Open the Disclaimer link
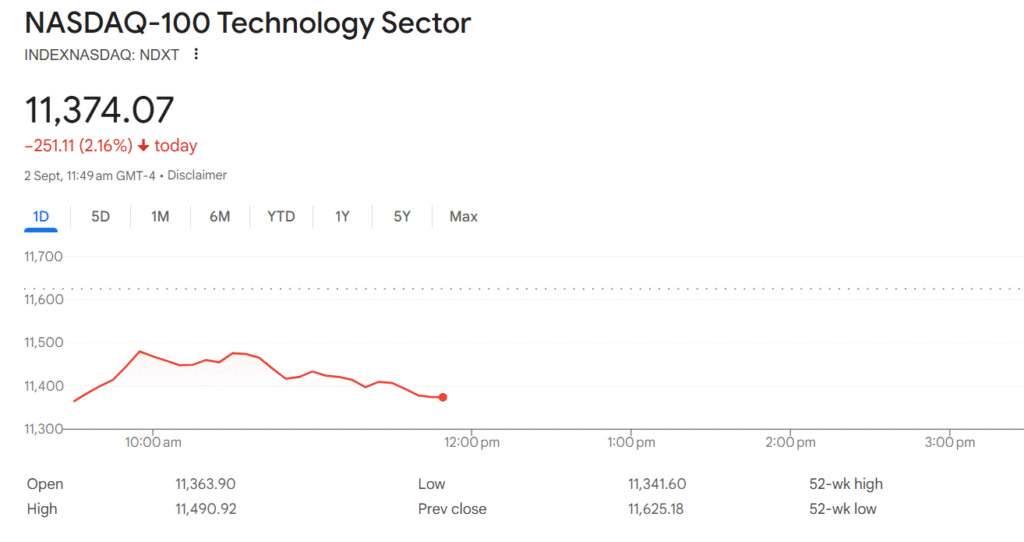 point(197,175)
